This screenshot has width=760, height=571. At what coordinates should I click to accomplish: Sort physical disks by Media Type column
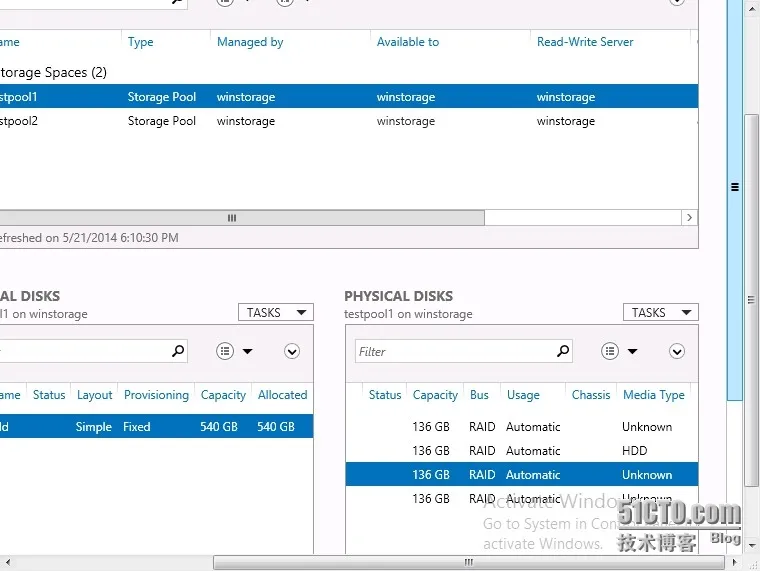(x=654, y=395)
